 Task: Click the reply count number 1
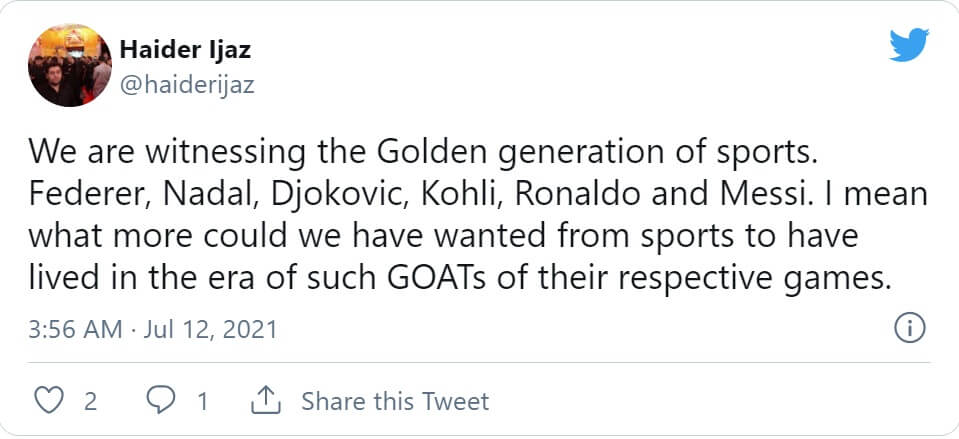click(202, 401)
